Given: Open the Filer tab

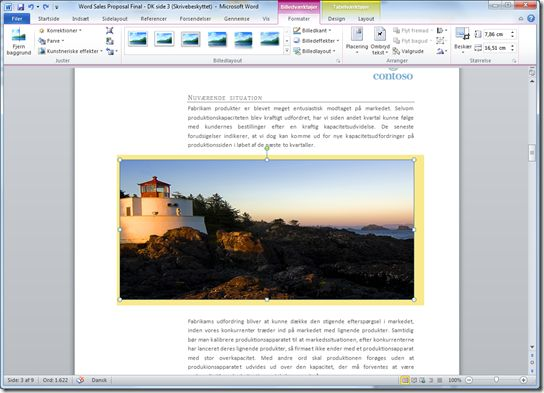Looking at the screenshot, I should point(17,19).
